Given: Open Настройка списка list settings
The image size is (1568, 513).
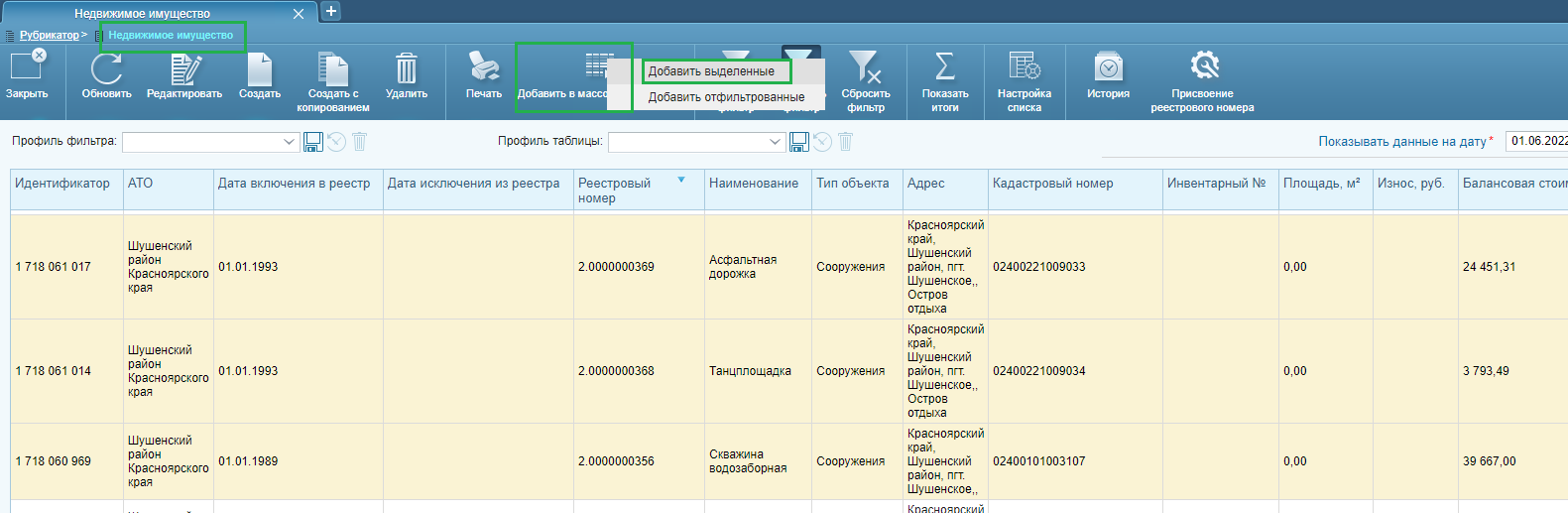Looking at the screenshot, I should coord(1025,67).
